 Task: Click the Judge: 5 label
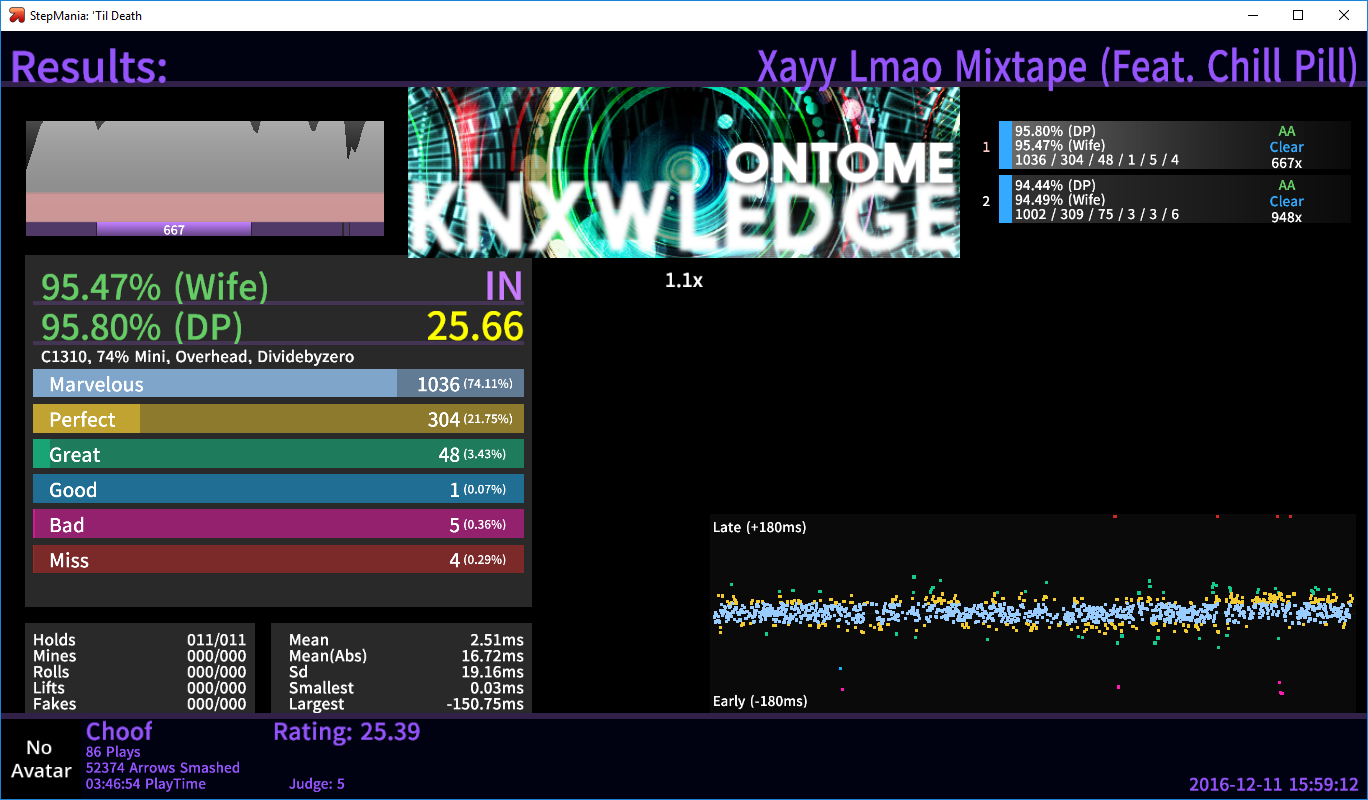click(316, 784)
